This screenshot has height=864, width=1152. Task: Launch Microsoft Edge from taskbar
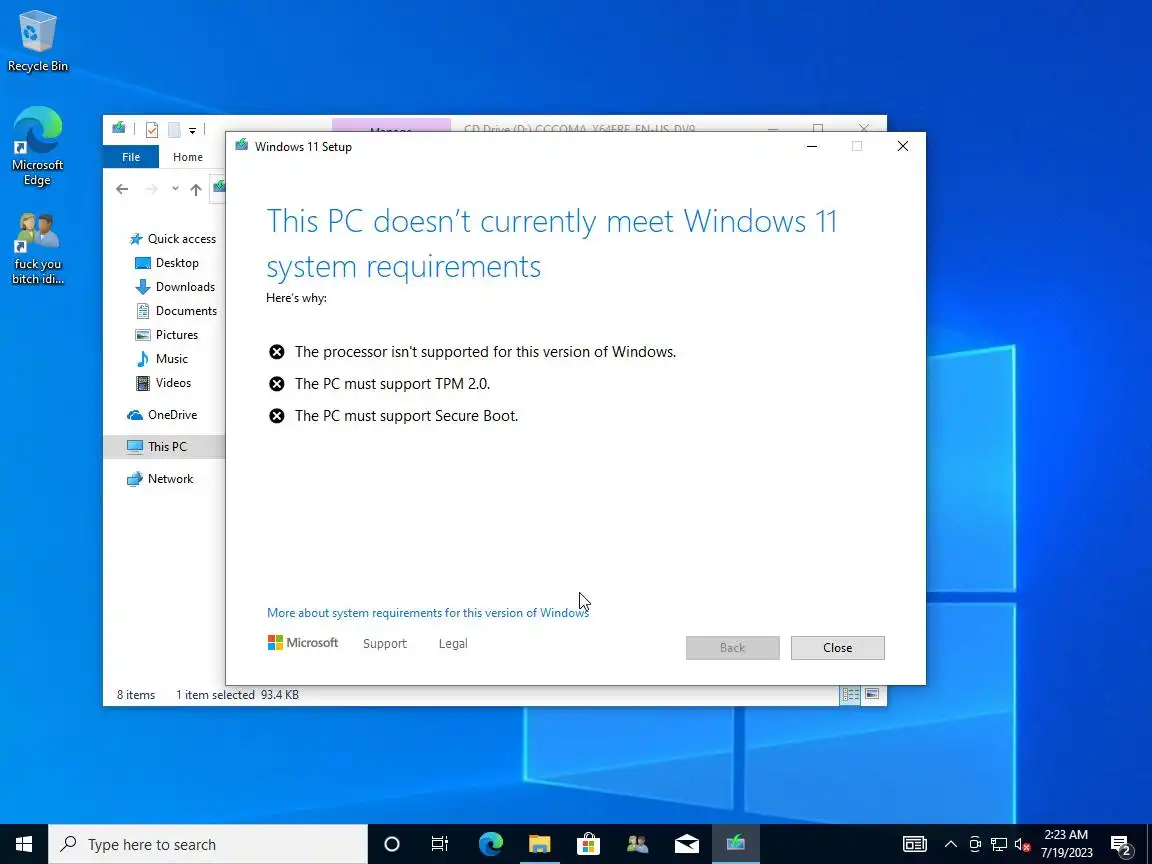tap(490, 844)
